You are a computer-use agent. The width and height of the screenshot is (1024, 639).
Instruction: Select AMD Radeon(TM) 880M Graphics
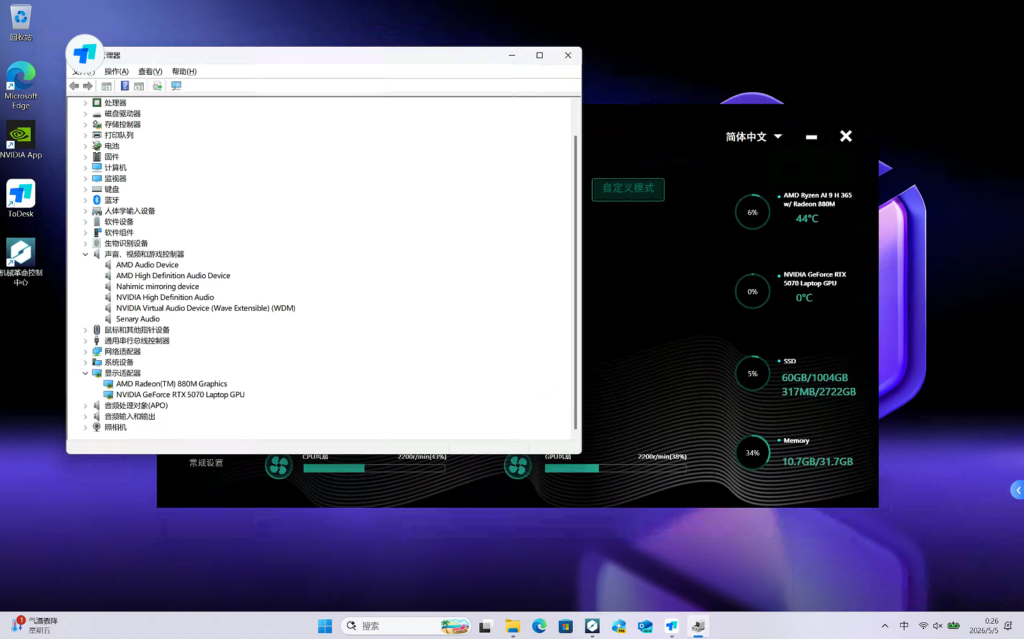[x=171, y=384]
